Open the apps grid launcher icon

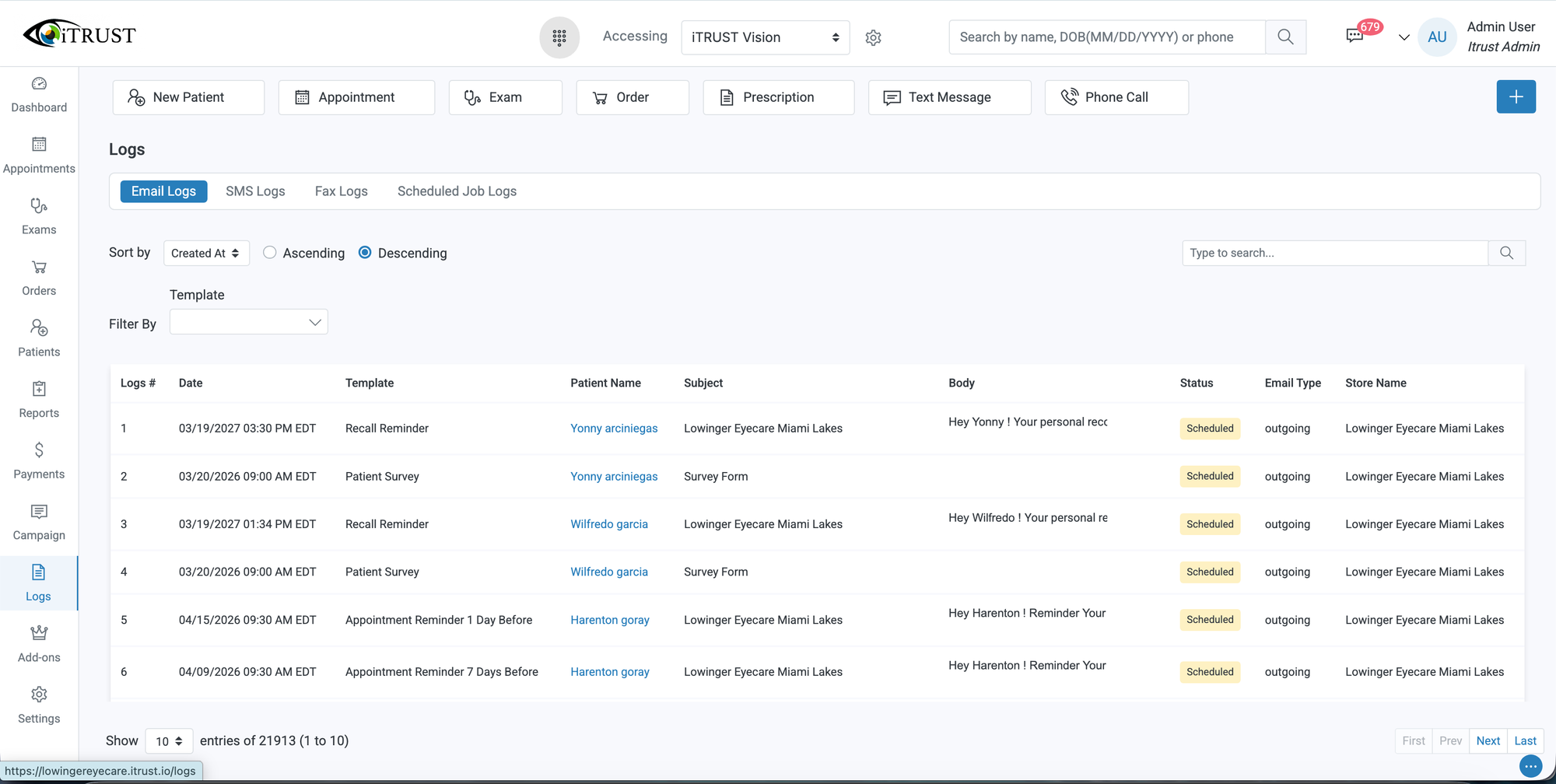tap(559, 37)
